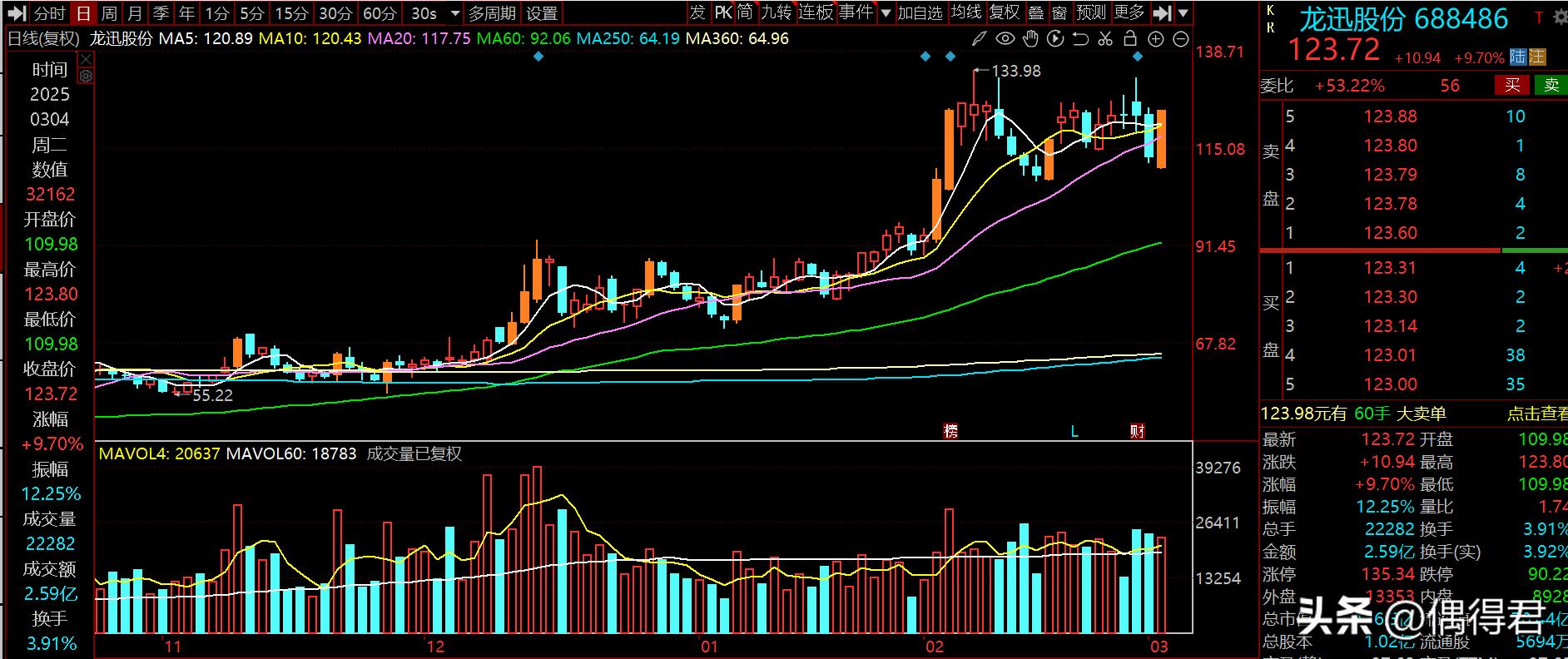
Task: Toggle the 复权 adjustment option
Action: (x=1004, y=12)
